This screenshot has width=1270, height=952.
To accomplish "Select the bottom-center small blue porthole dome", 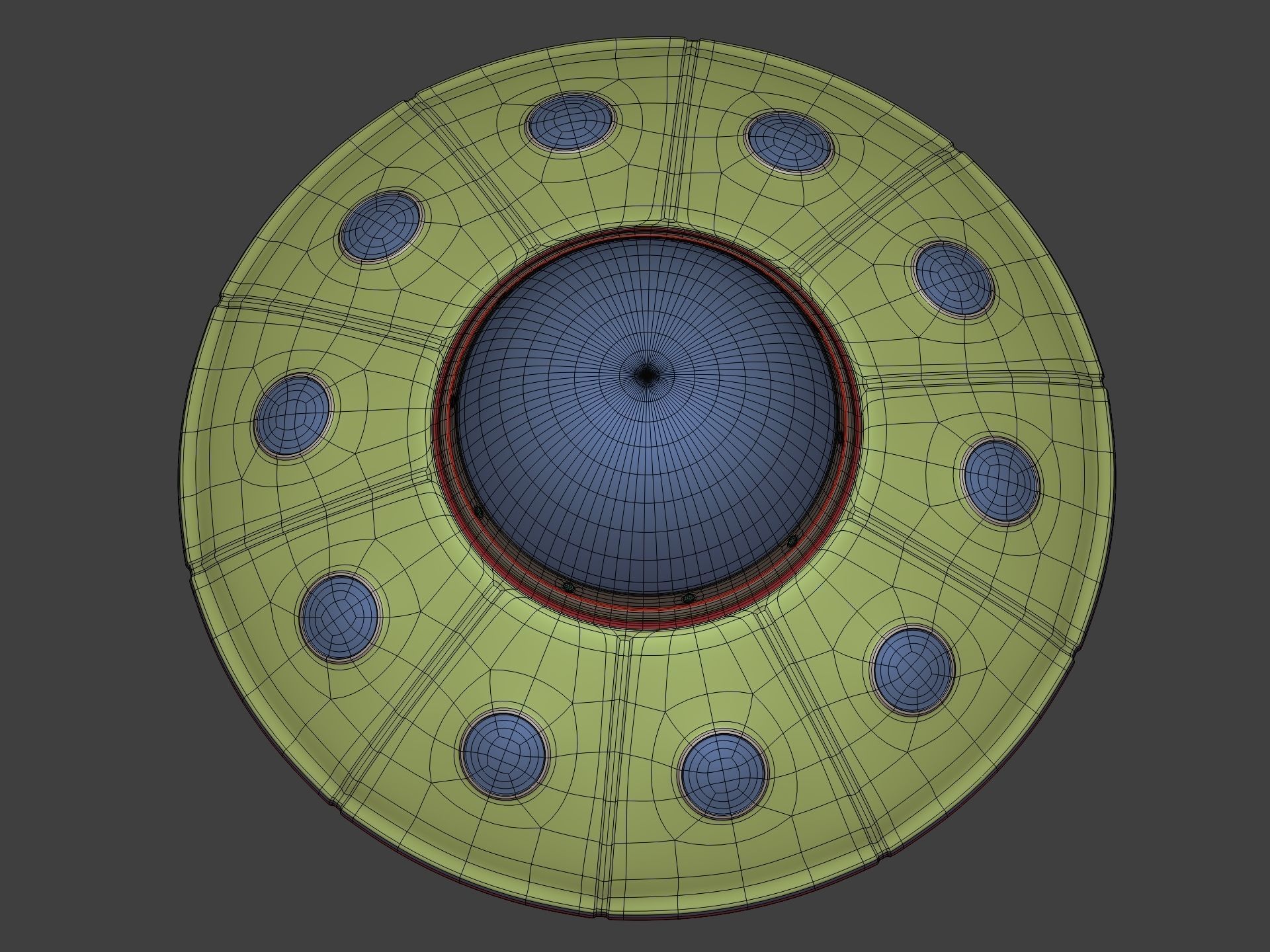I will [723, 774].
